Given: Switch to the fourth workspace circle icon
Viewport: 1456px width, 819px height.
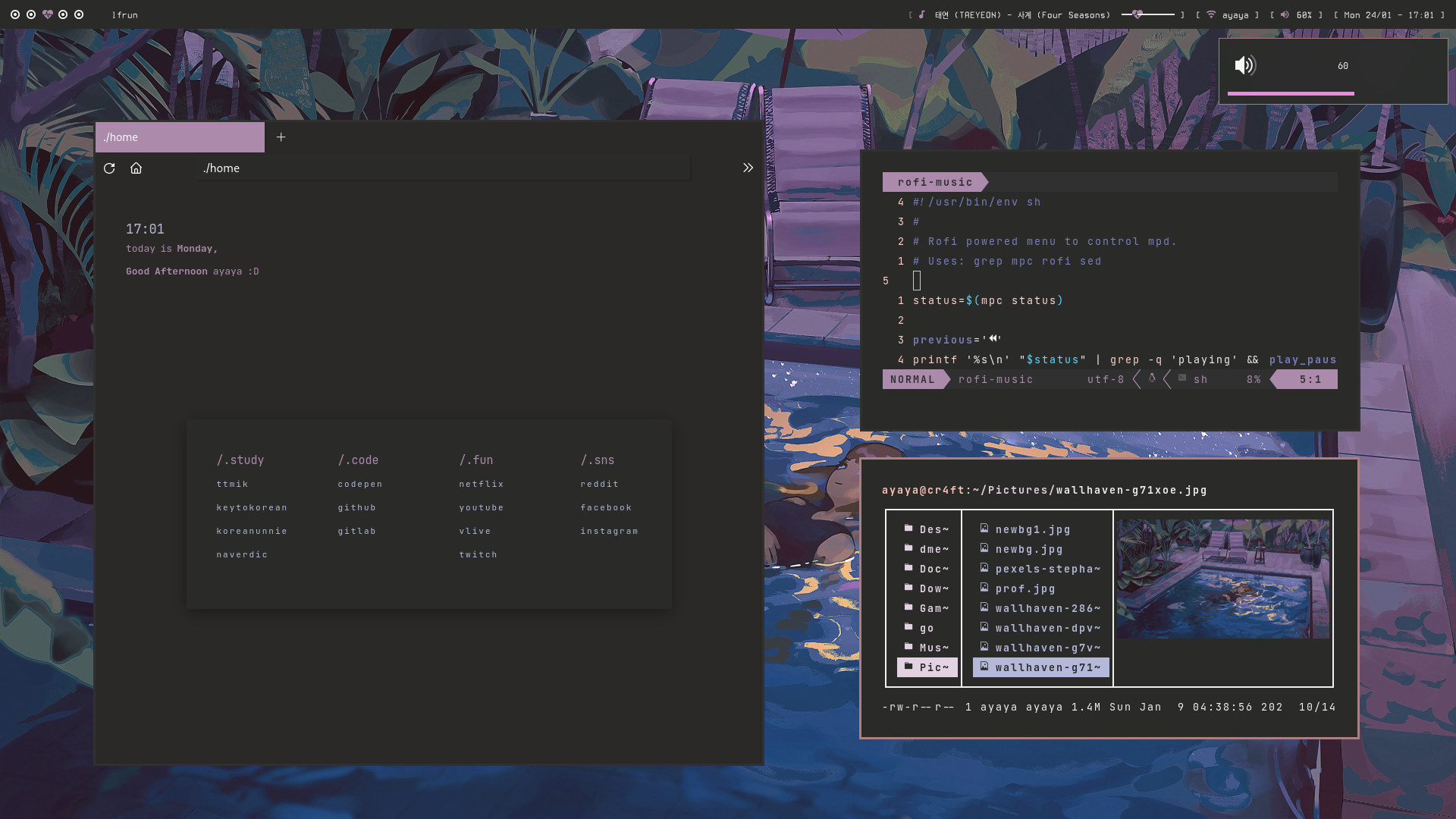Looking at the screenshot, I should click(x=63, y=14).
